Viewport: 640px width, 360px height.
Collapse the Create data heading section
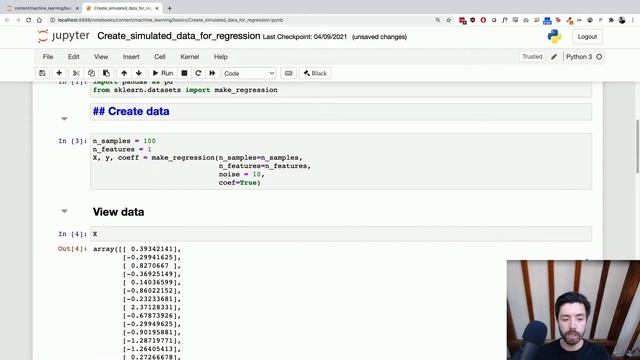64,119
